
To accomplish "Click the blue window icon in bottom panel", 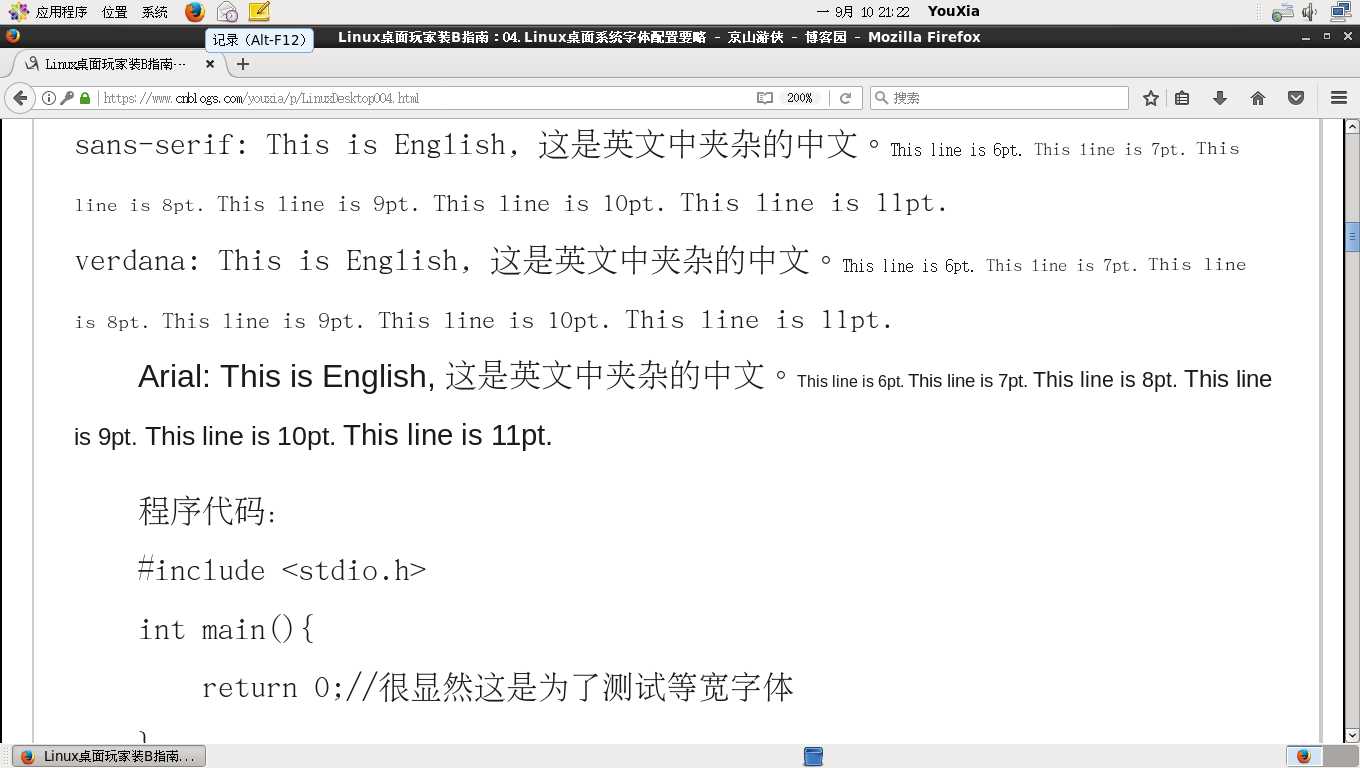I will pos(813,757).
